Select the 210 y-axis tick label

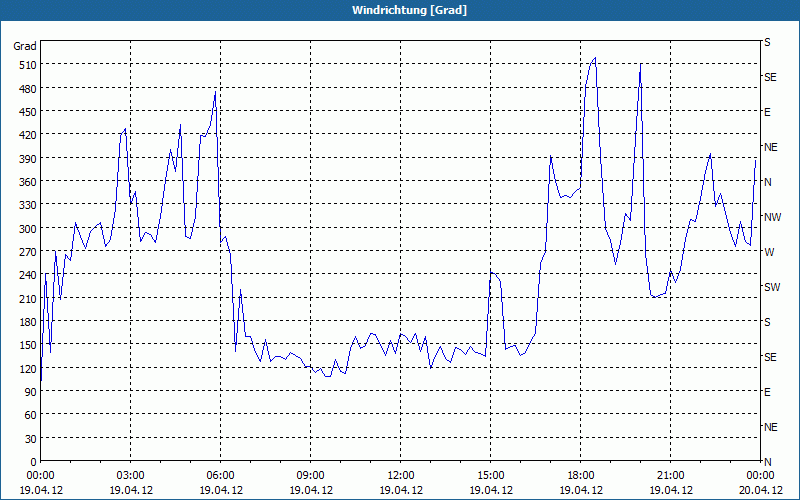(28, 298)
